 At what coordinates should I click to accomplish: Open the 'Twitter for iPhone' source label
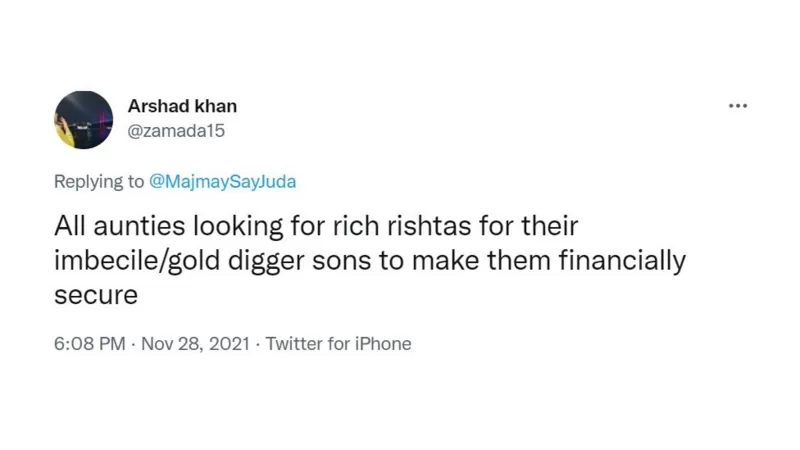click(x=338, y=343)
